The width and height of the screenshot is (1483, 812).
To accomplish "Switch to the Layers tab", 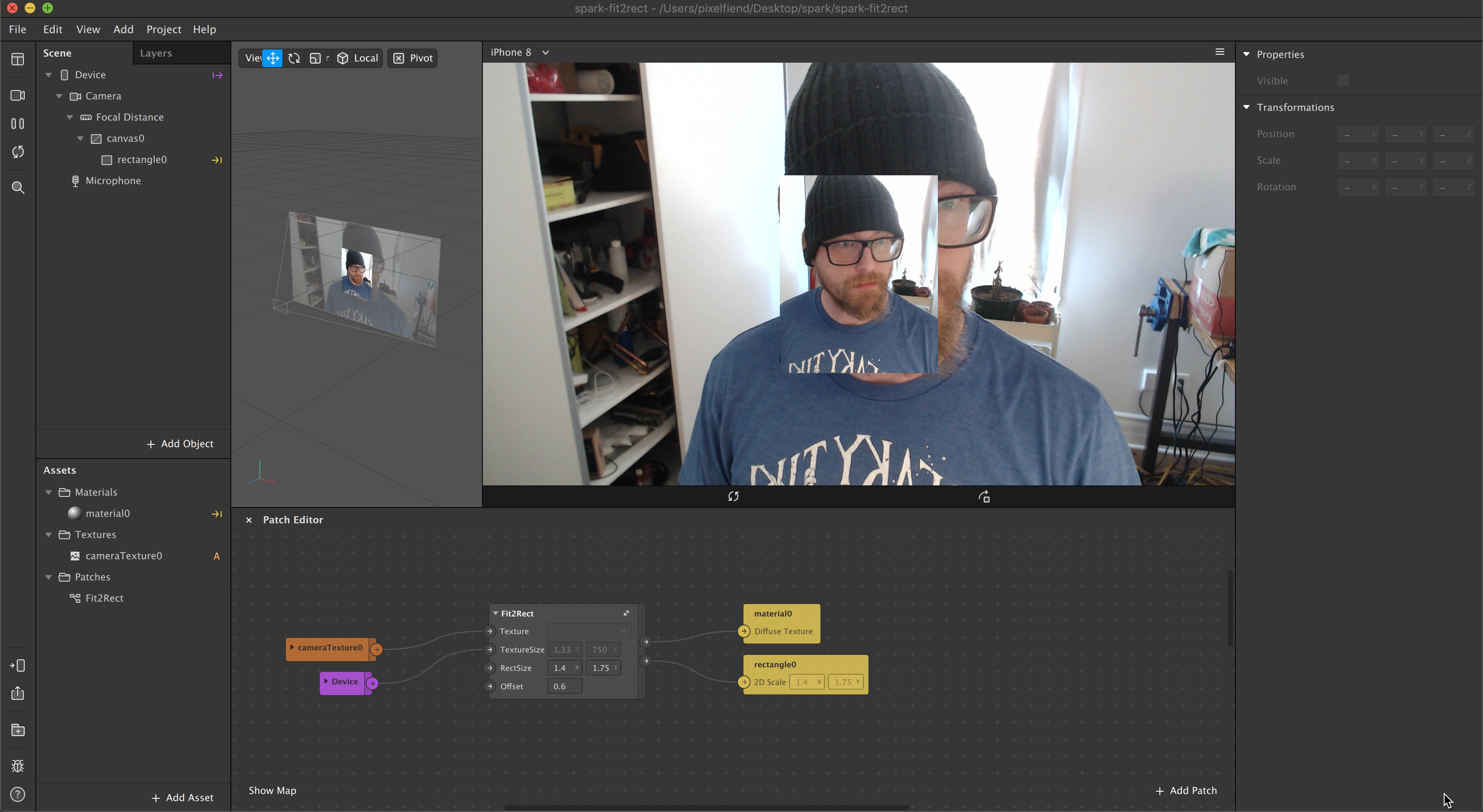I will pyautogui.click(x=155, y=53).
